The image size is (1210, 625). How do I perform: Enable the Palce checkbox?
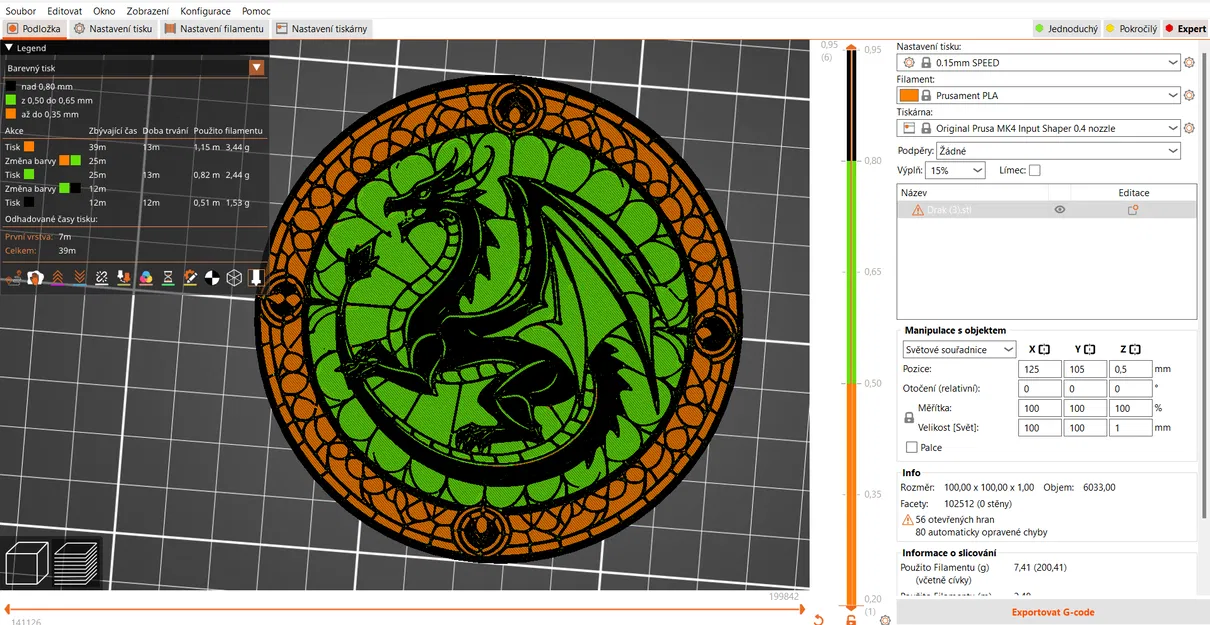click(911, 447)
